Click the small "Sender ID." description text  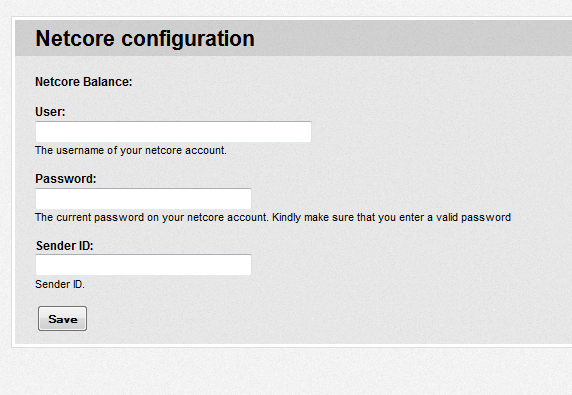click(60, 284)
